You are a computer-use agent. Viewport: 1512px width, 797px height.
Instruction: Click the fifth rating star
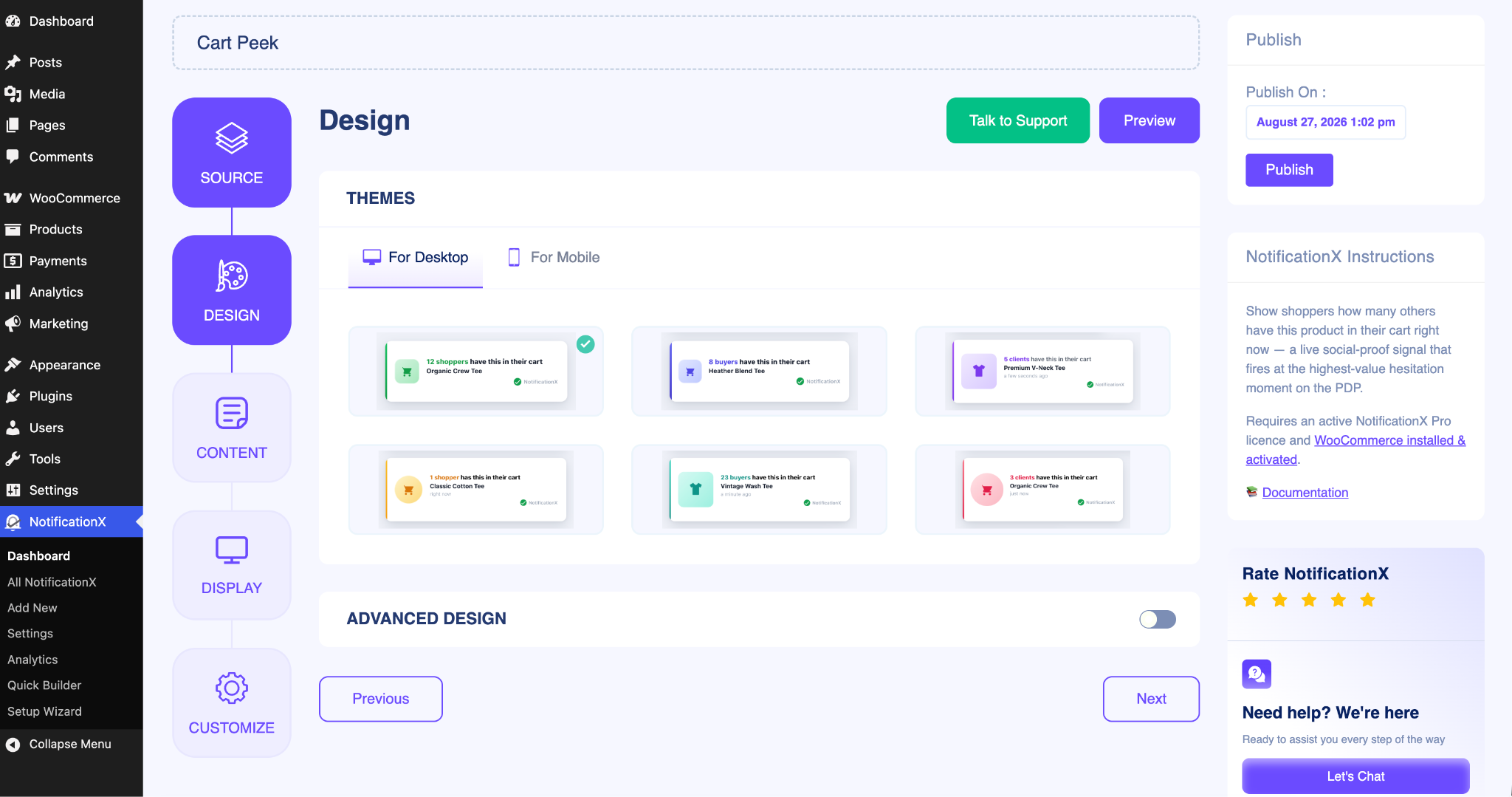click(x=1368, y=600)
